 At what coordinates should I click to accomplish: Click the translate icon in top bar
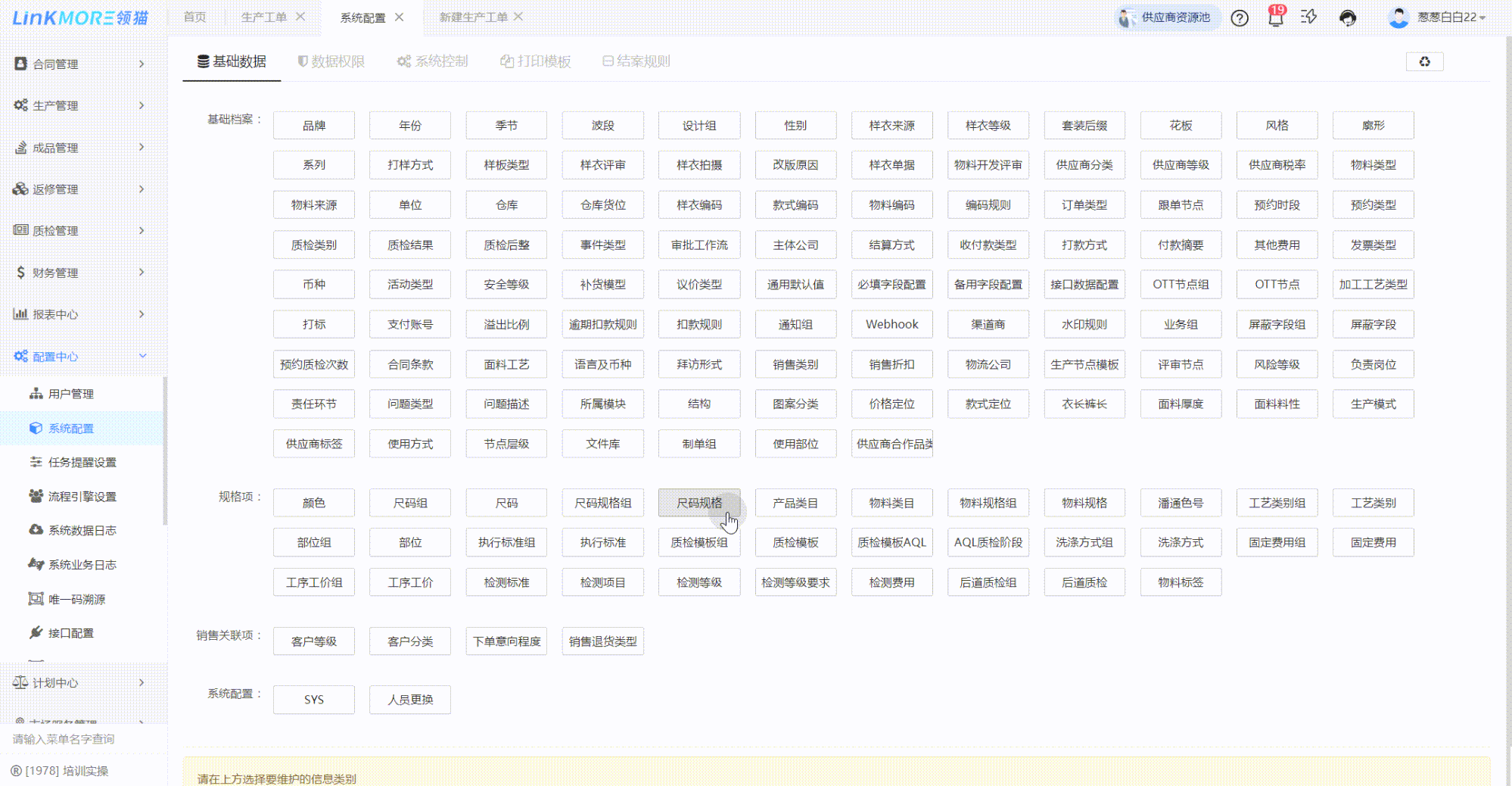[x=1308, y=17]
